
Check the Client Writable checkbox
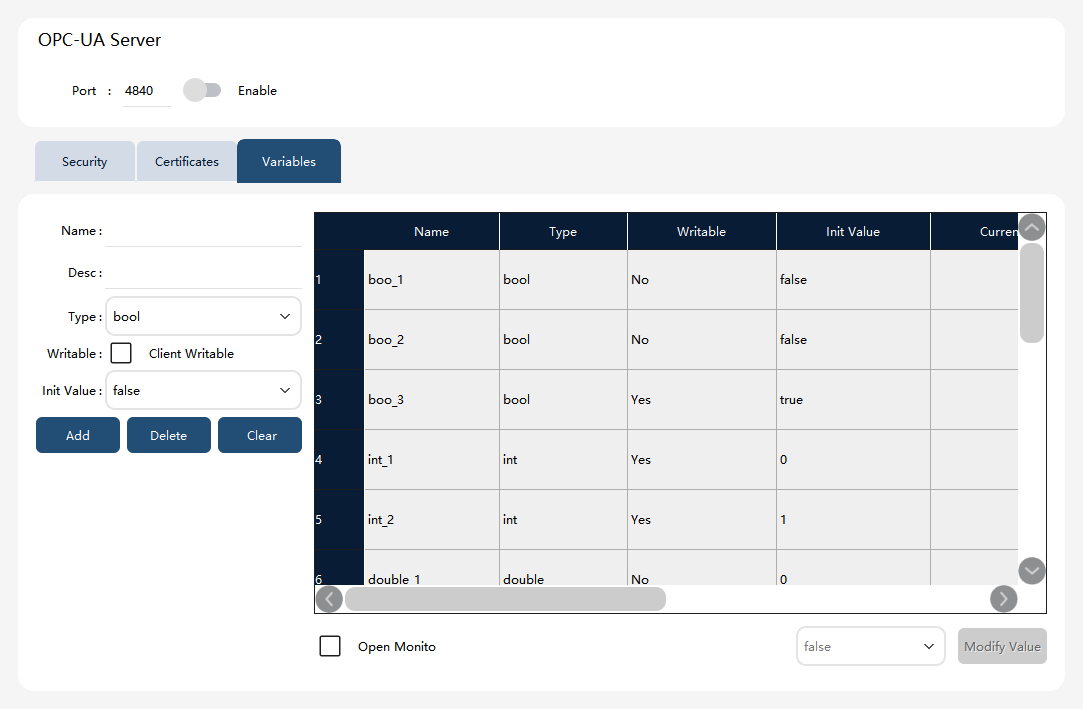(x=121, y=353)
